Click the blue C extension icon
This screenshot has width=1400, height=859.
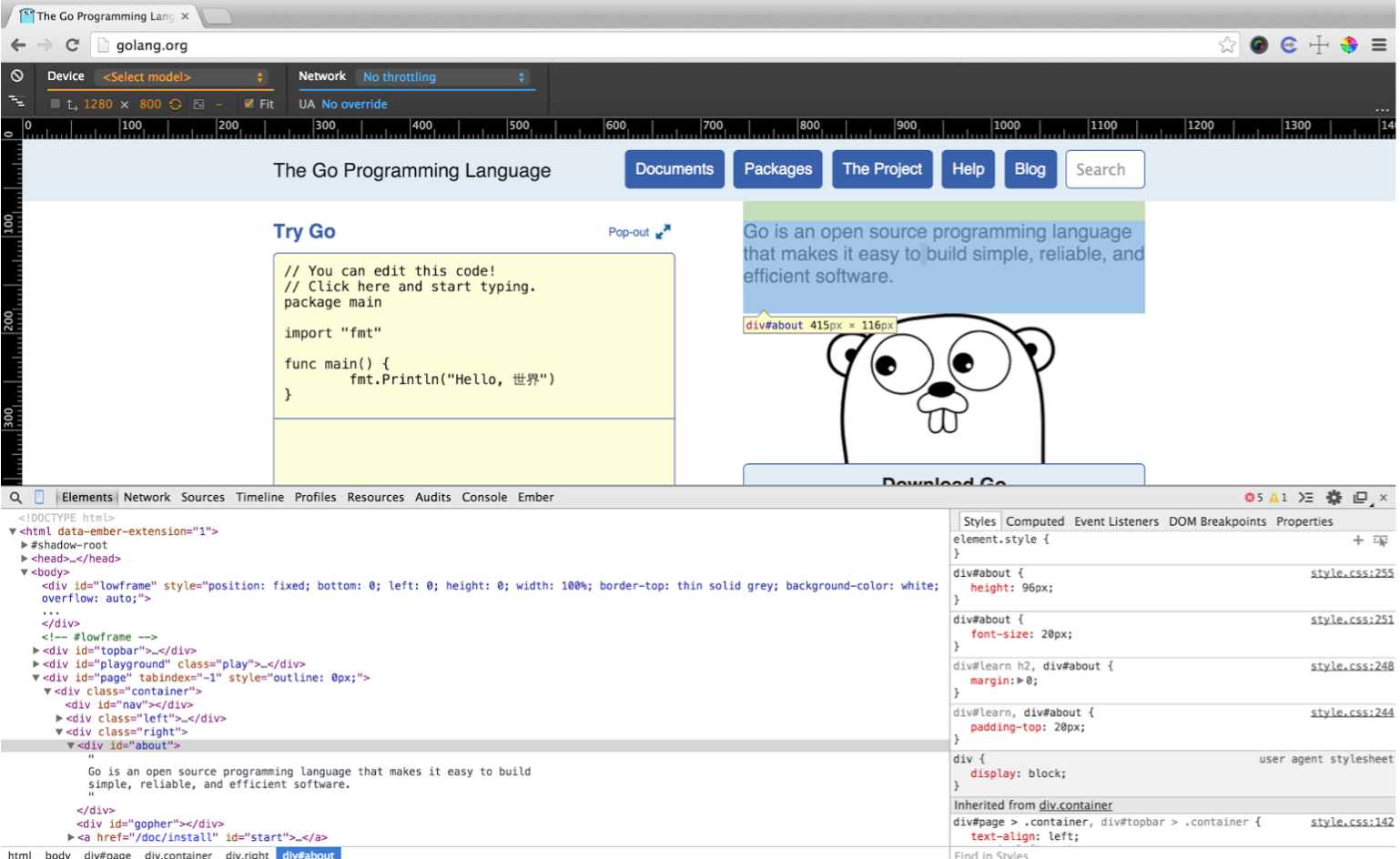click(x=1289, y=45)
